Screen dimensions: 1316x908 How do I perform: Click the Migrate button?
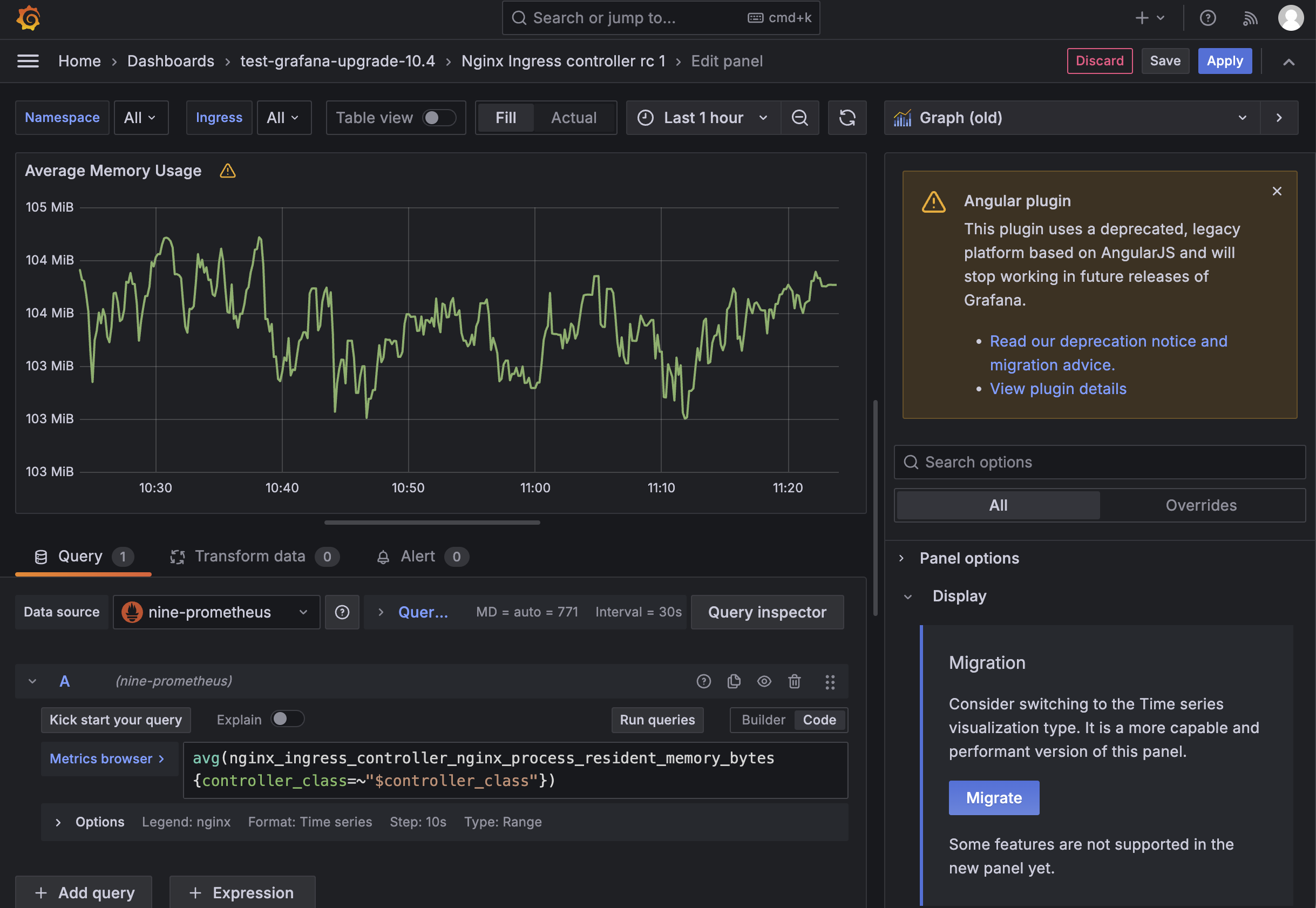coord(994,798)
